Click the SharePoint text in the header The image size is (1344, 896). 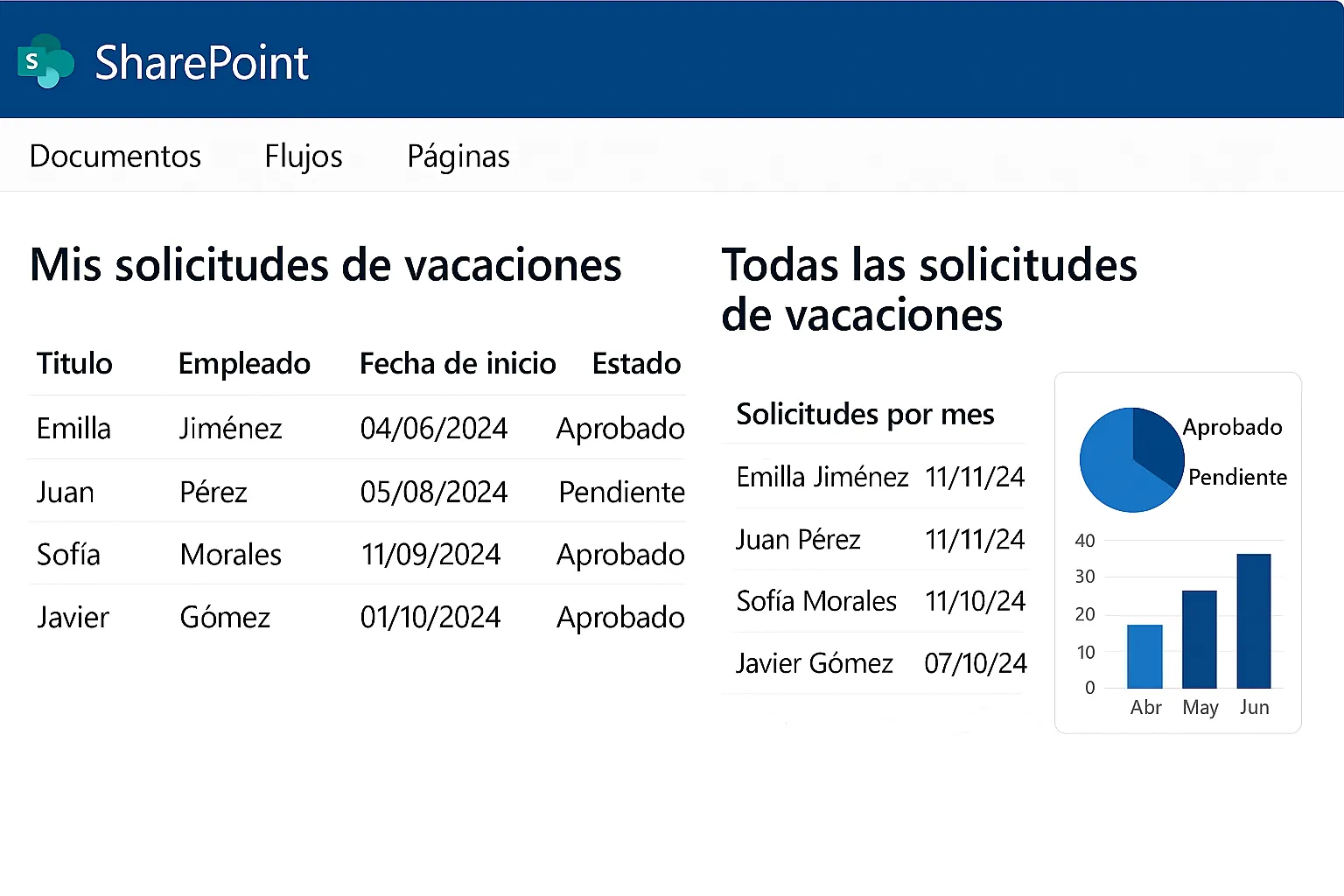coord(201,61)
